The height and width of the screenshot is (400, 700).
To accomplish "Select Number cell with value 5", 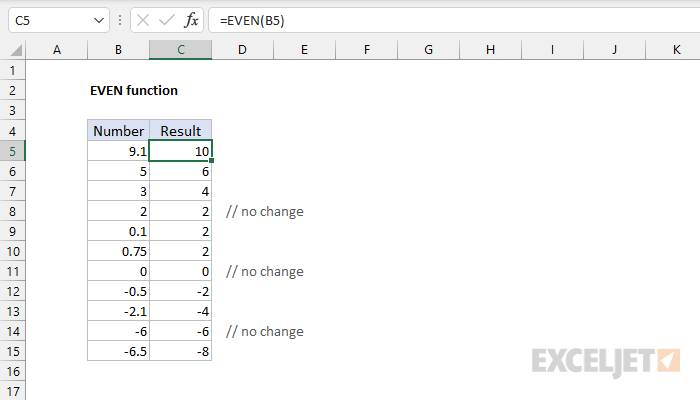I will tap(118, 171).
